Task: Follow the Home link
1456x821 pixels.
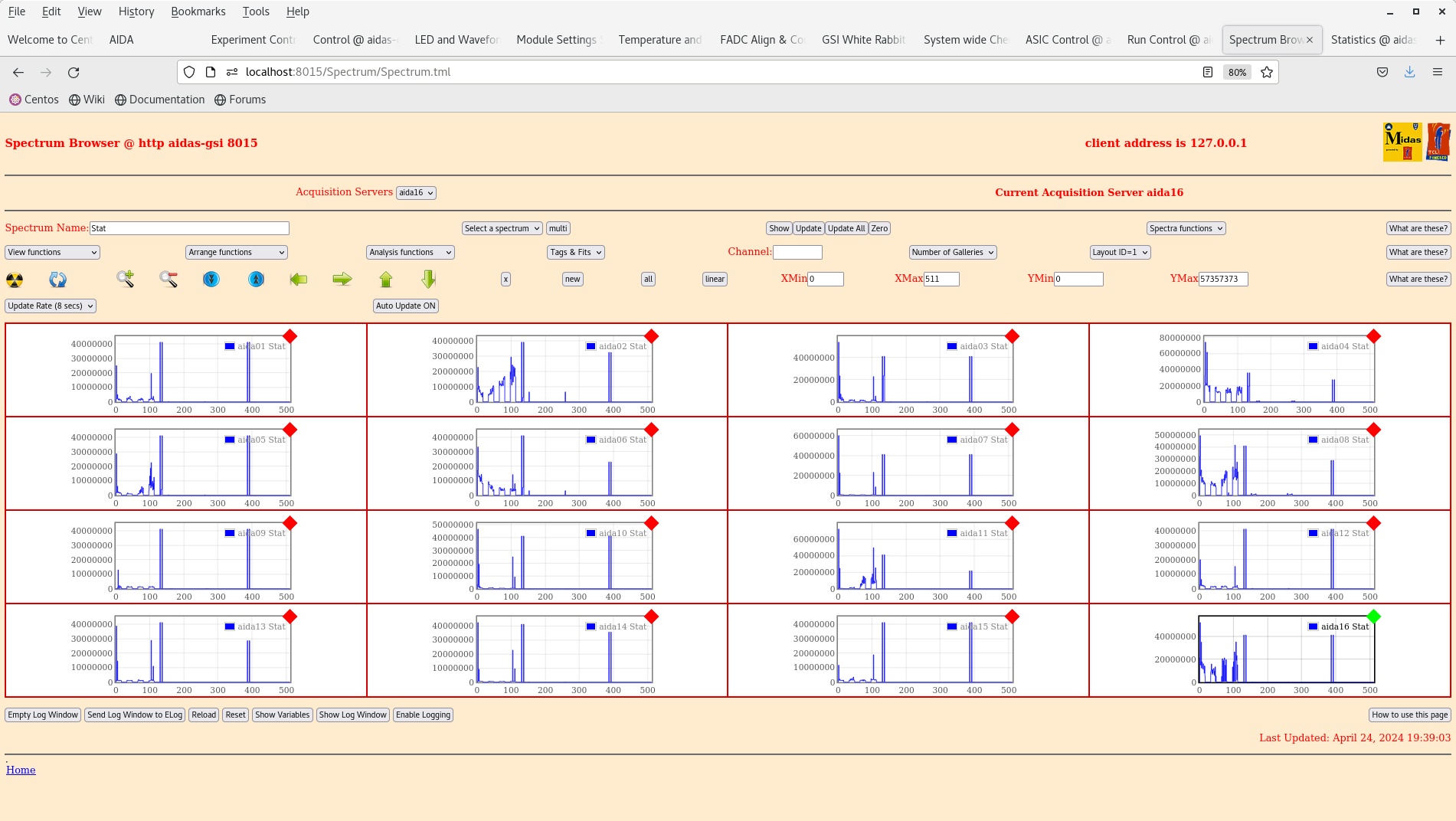Action: (x=21, y=770)
